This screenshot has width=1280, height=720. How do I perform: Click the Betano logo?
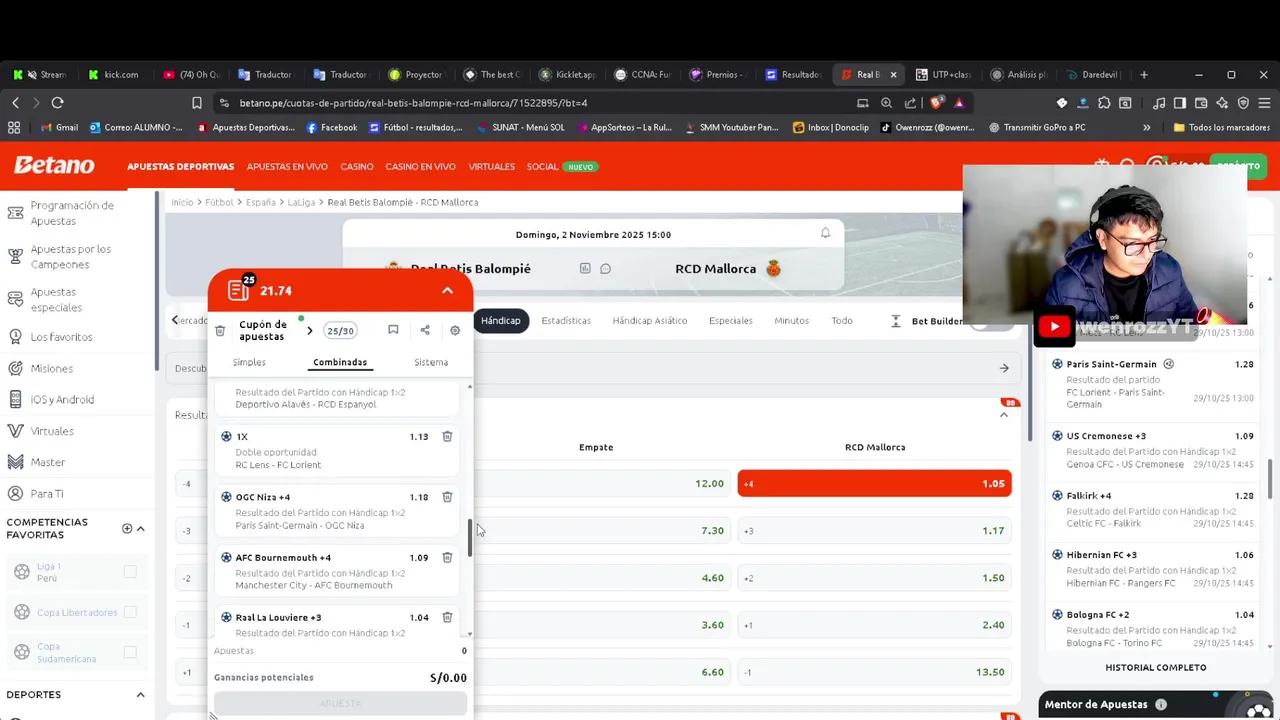pos(54,166)
